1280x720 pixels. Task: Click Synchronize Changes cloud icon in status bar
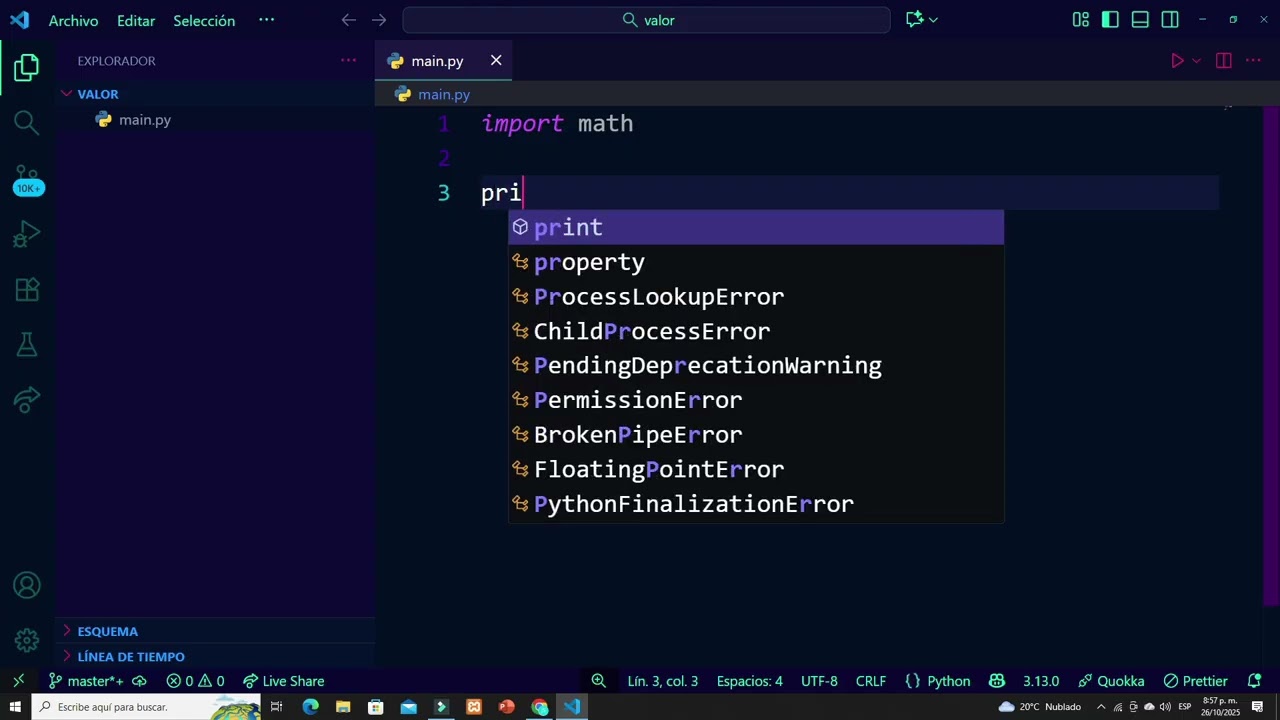point(140,681)
